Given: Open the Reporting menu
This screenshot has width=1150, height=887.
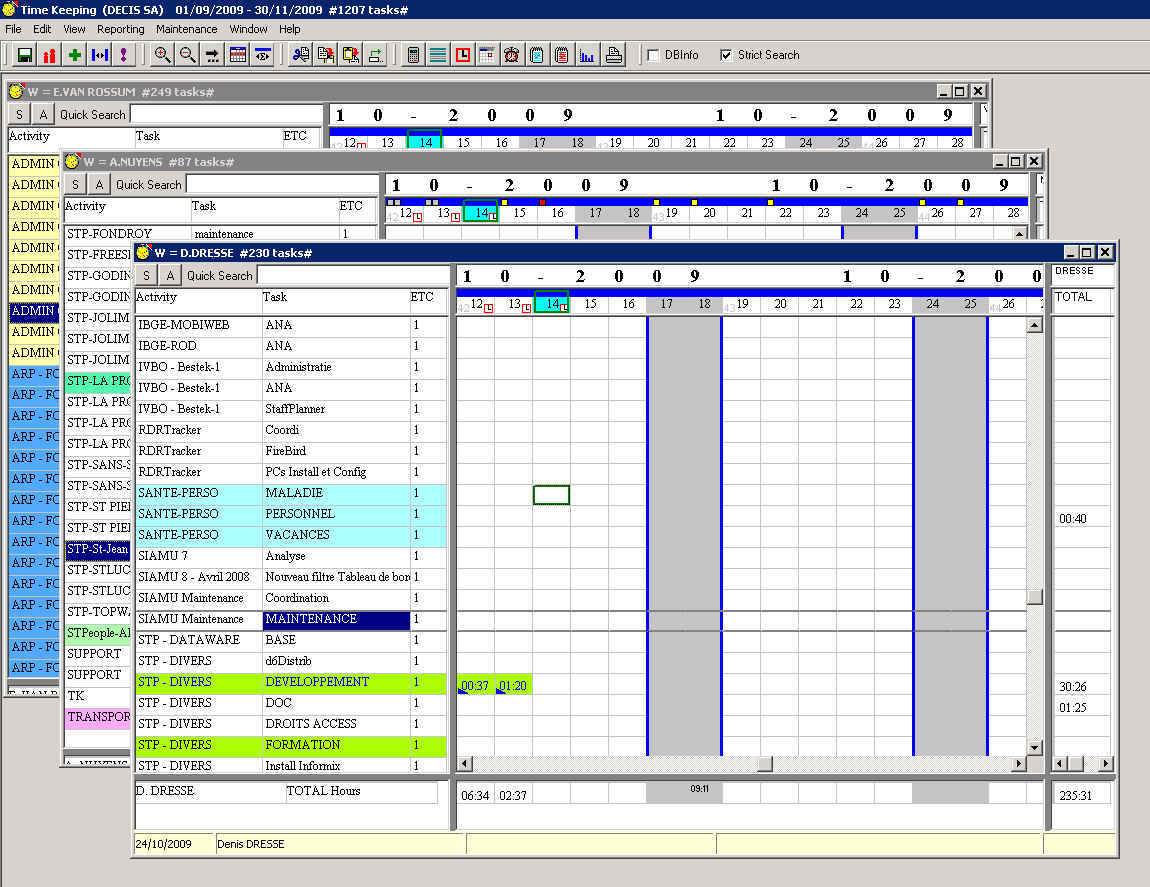Looking at the screenshot, I should click(x=120, y=29).
